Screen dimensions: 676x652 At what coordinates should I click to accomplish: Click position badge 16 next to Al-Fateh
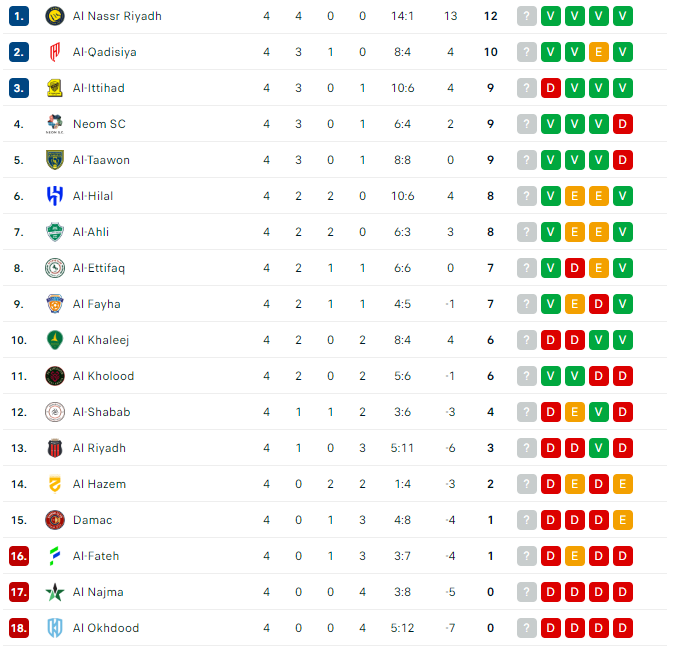(x=19, y=556)
